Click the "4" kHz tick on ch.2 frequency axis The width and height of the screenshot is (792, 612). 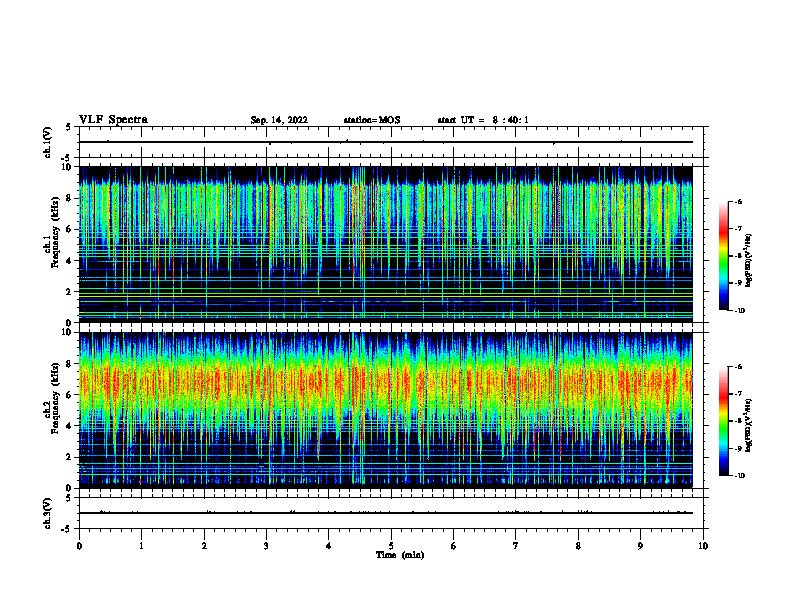(x=70, y=426)
